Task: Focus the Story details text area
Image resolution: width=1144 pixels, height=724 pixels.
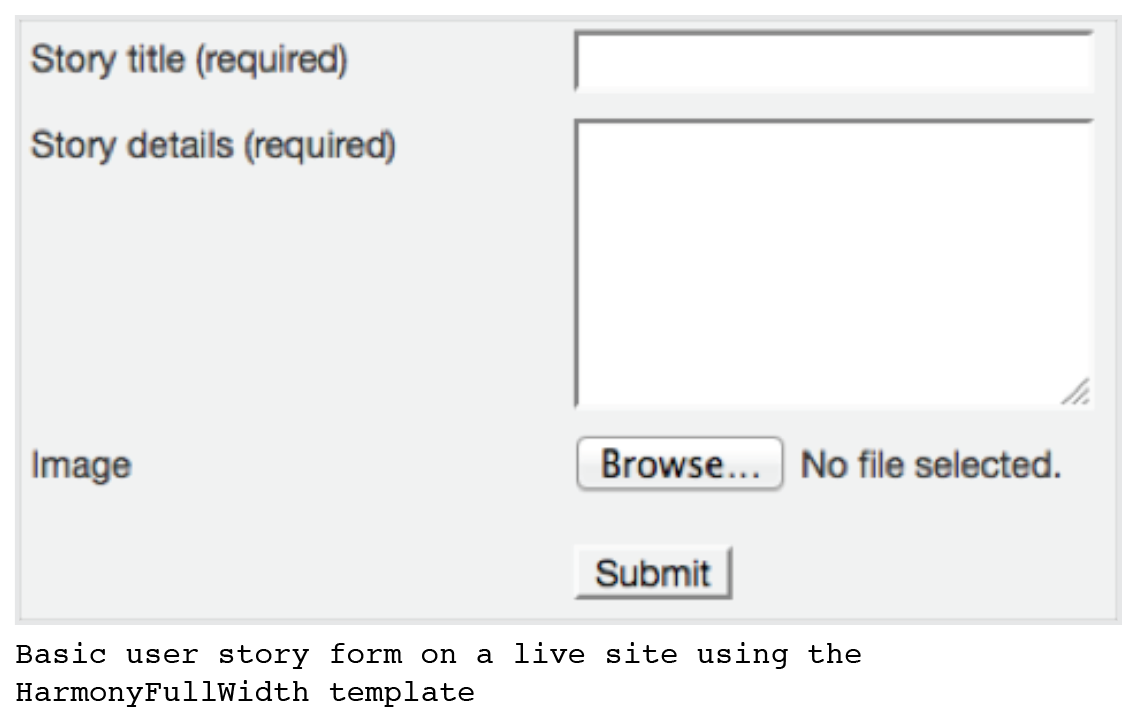Action: [833, 263]
